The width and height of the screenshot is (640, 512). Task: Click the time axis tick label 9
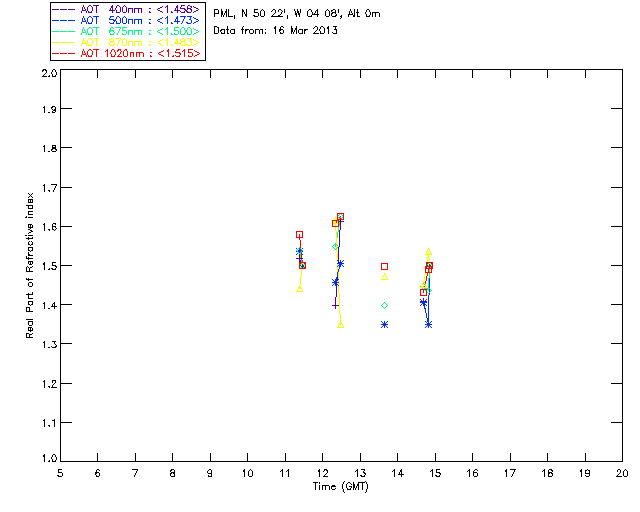pos(210,473)
